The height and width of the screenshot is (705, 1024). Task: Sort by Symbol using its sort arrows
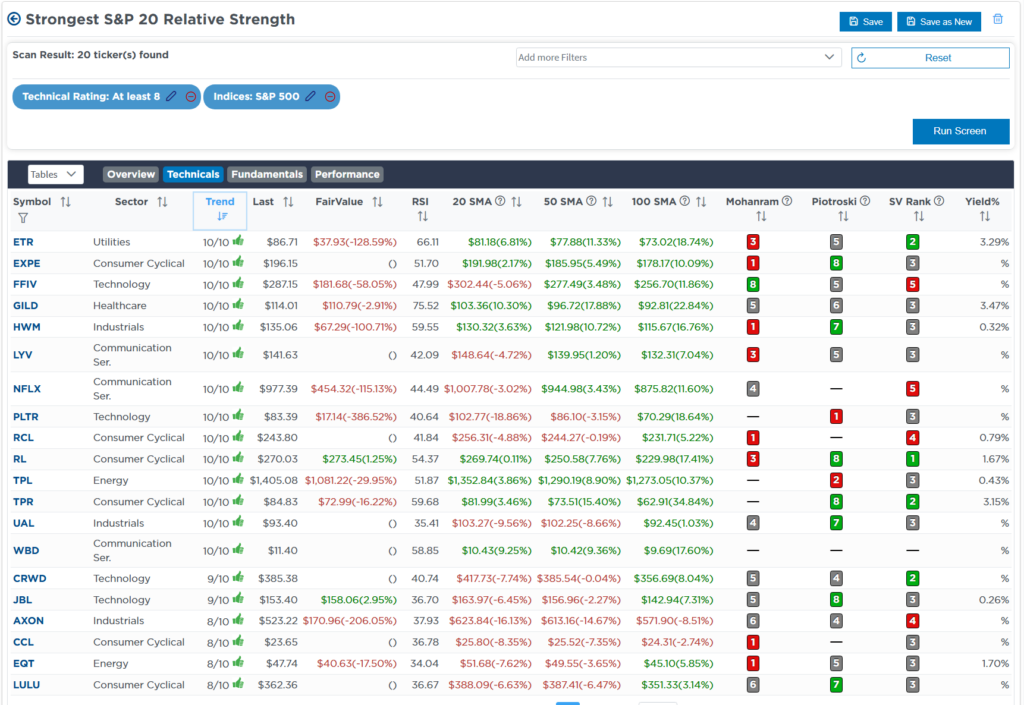(65, 202)
